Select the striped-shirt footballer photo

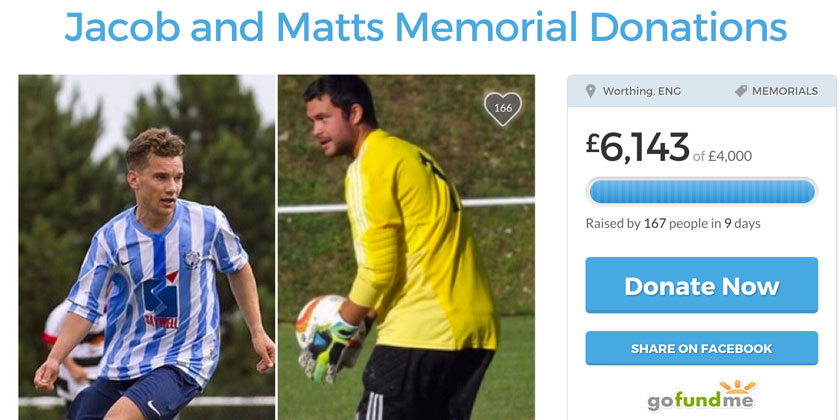[147, 247]
